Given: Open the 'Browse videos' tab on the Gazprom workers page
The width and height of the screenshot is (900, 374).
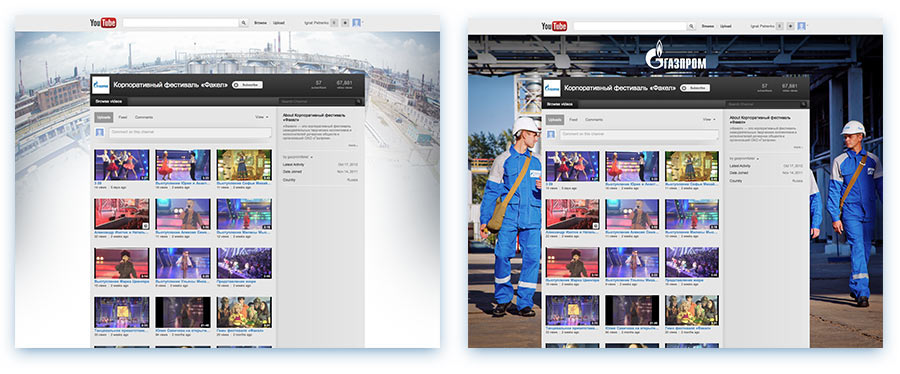Looking at the screenshot, I should click(x=560, y=104).
